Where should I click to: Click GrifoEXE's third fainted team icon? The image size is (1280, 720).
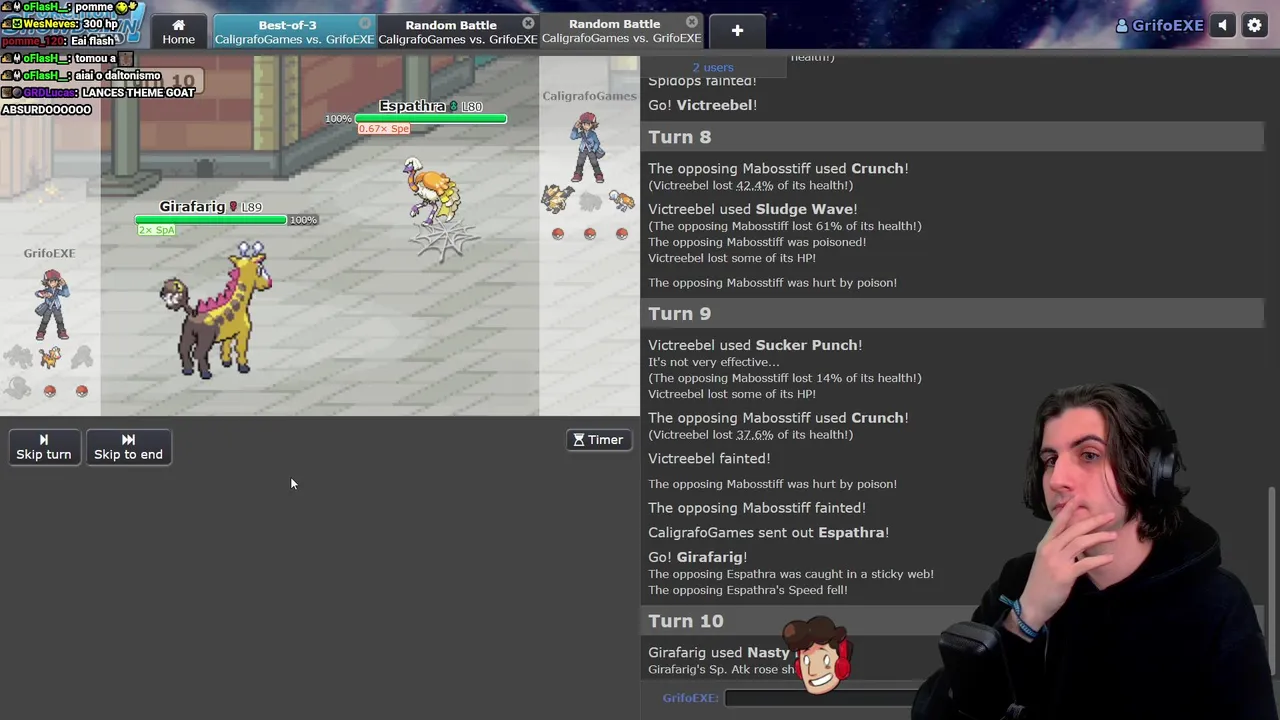click(81, 356)
